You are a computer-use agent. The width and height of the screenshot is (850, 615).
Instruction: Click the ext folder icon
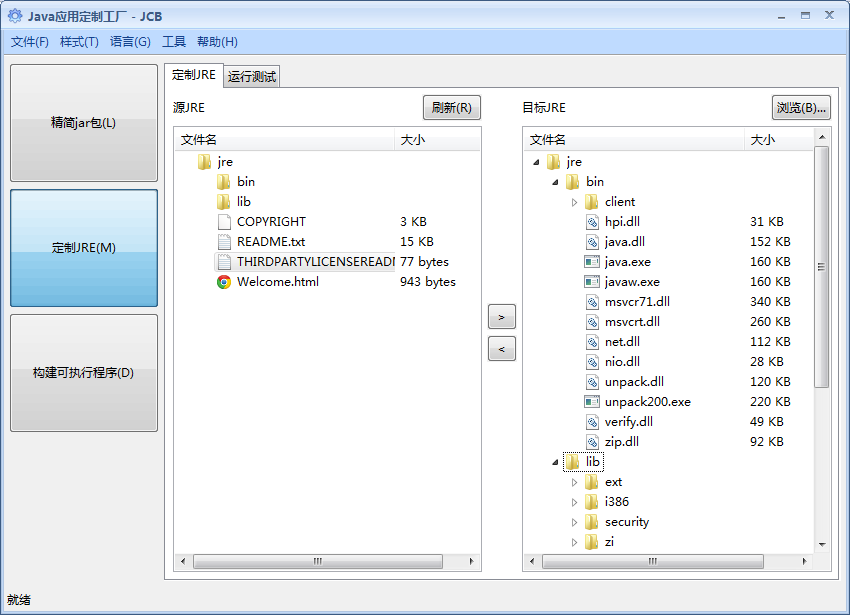[591, 482]
